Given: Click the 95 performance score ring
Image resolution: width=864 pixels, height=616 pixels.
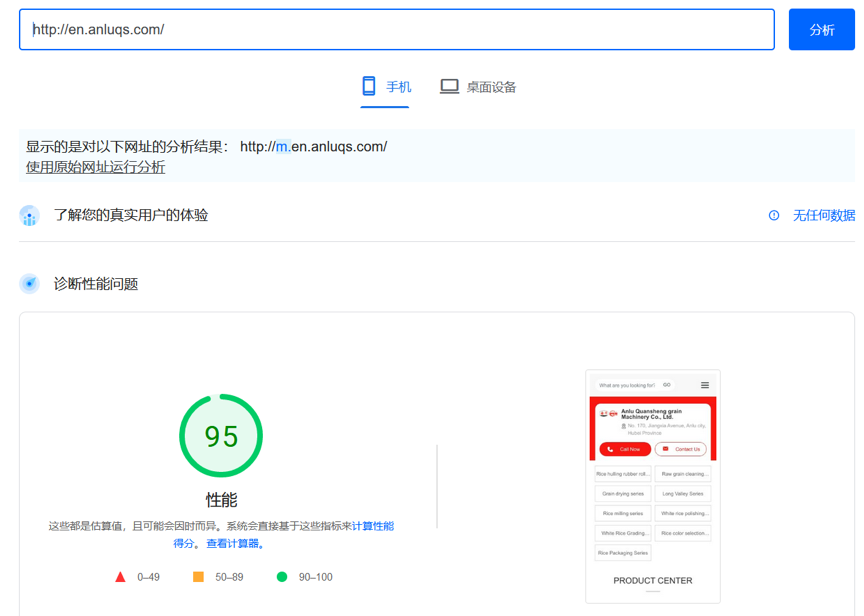Looking at the screenshot, I should (220, 434).
